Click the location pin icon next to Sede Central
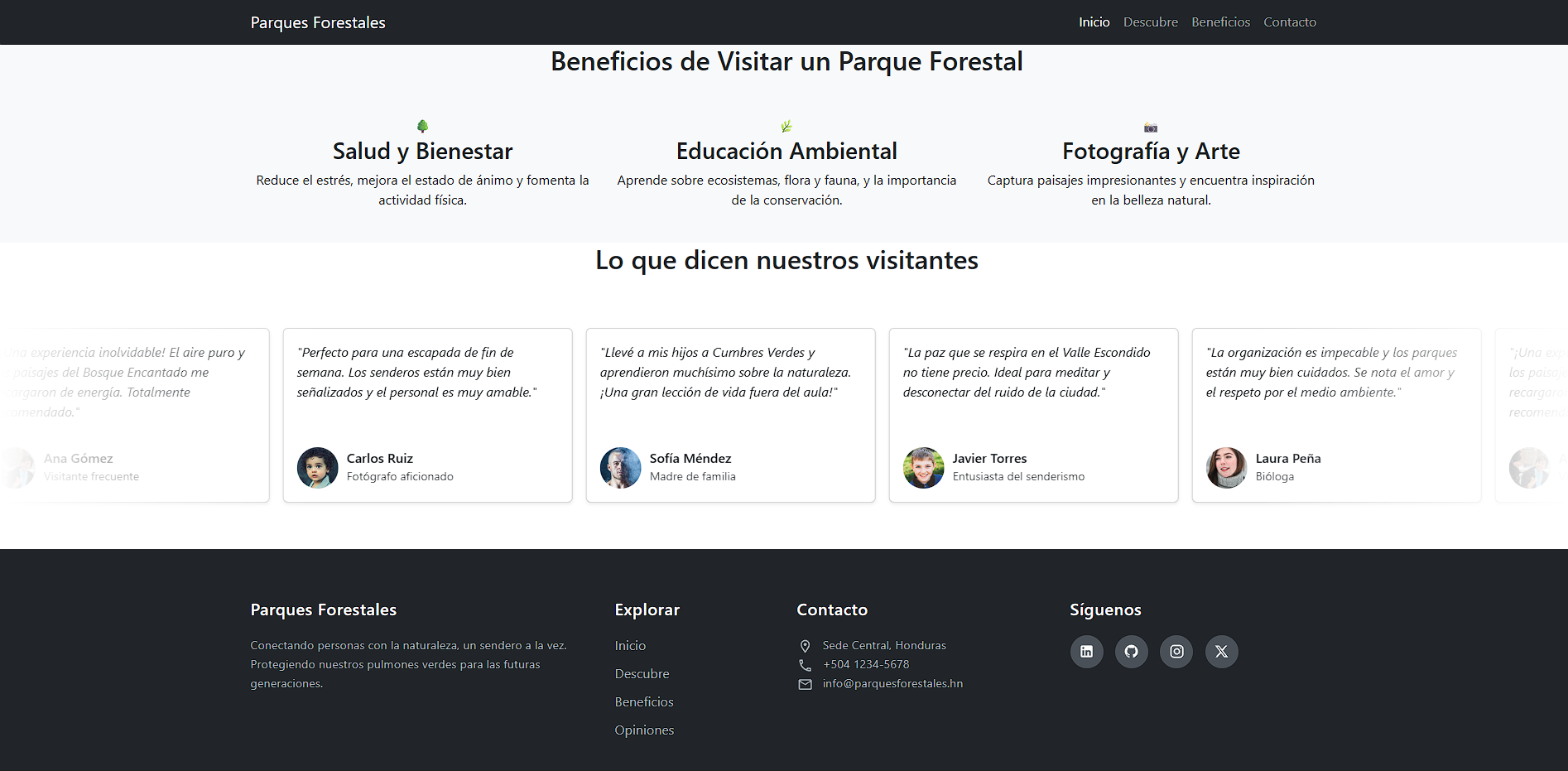Image resolution: width=1568 pixels, height=771 pixels. 805,646
